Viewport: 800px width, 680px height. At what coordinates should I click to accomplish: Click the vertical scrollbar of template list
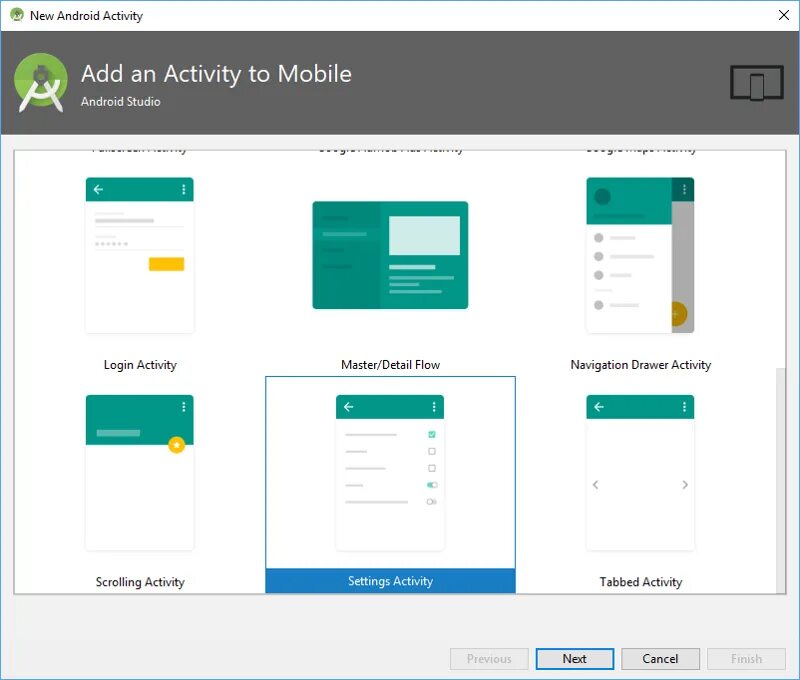coord(781,480)
